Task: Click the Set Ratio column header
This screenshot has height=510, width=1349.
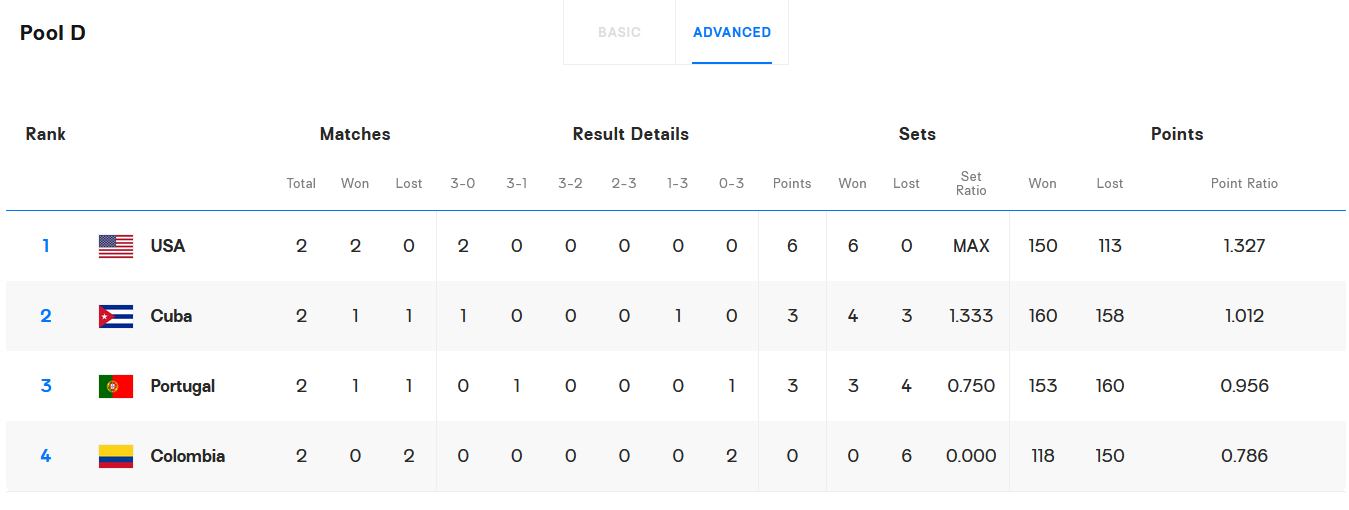Action: (x=971, y=183)
